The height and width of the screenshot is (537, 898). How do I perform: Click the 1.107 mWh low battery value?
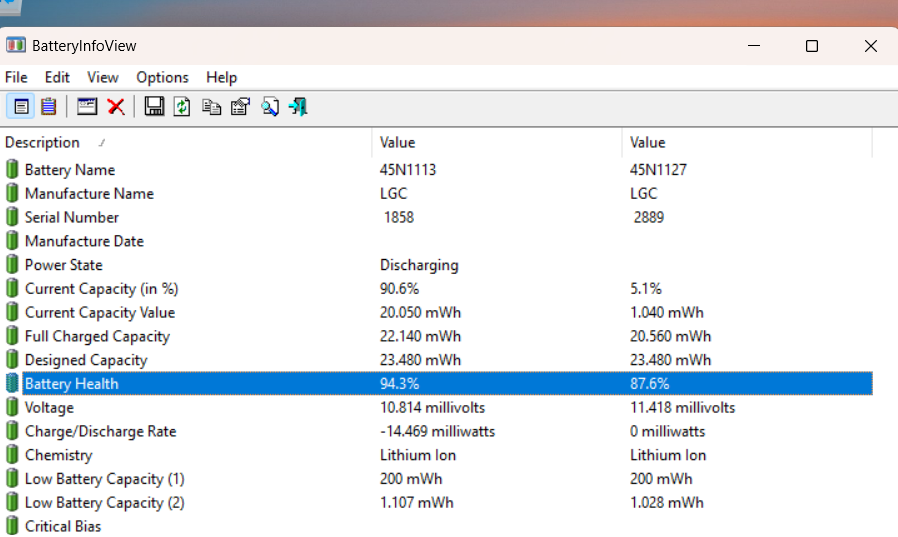[416, 502]
